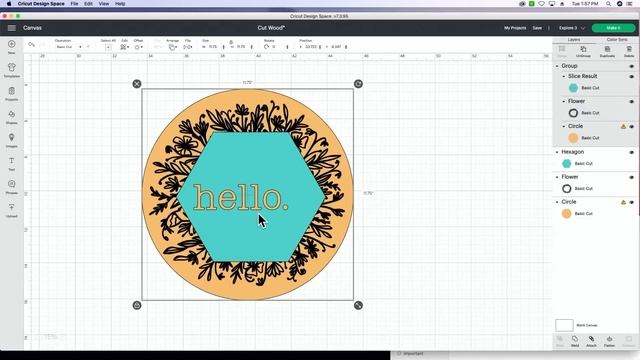Click the teal swatch of Slice Result
Image resolution: width=640 pixels, height=360 pixels.
(x=573, y=88)
